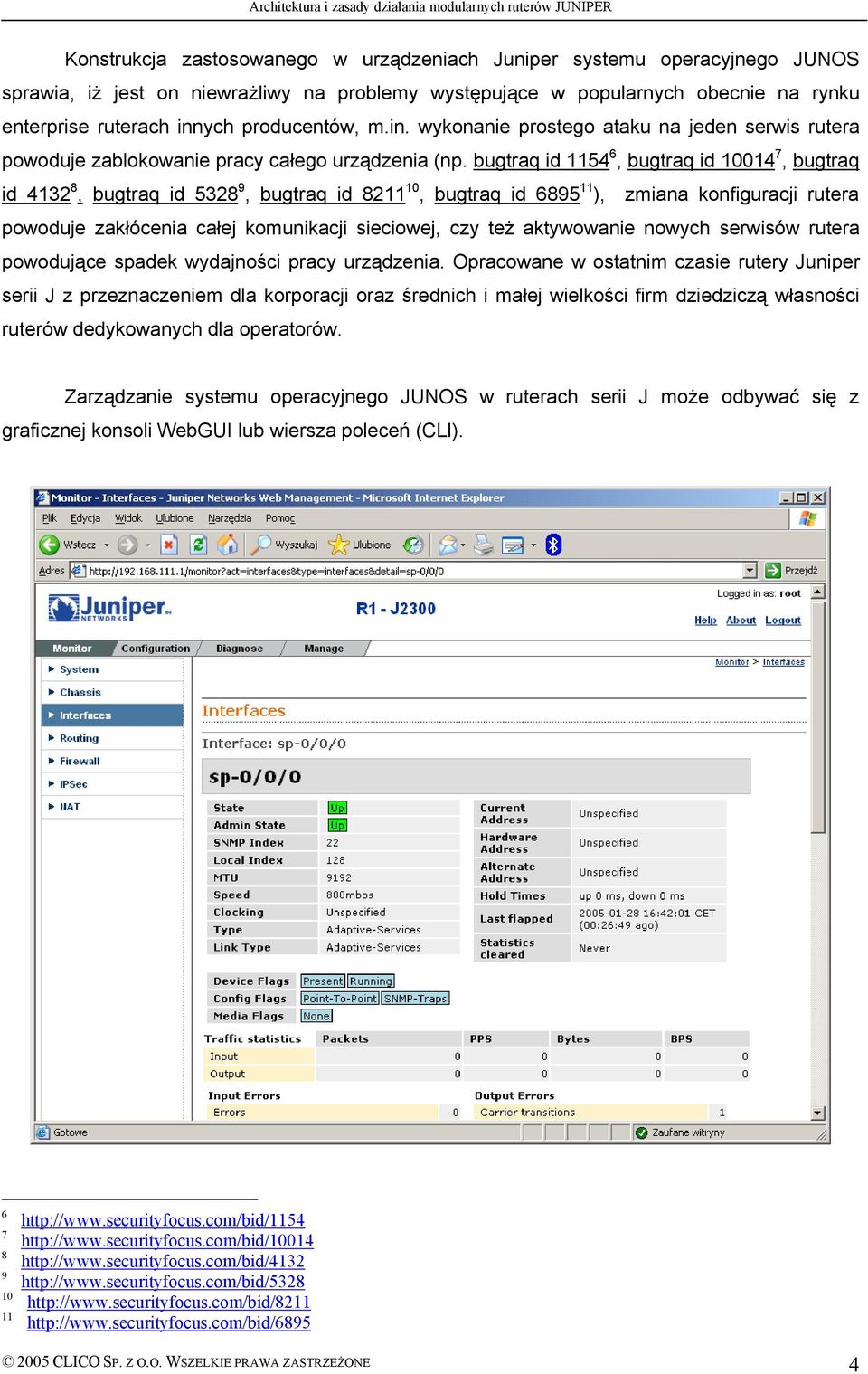Click the page scrollbar down arrow
The height and width of the screenshot is (1374, 868).
point(817,1113)
